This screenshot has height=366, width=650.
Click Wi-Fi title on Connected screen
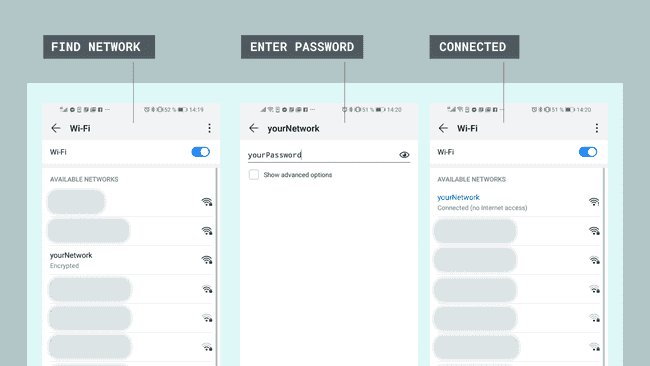tap(467, 128)
